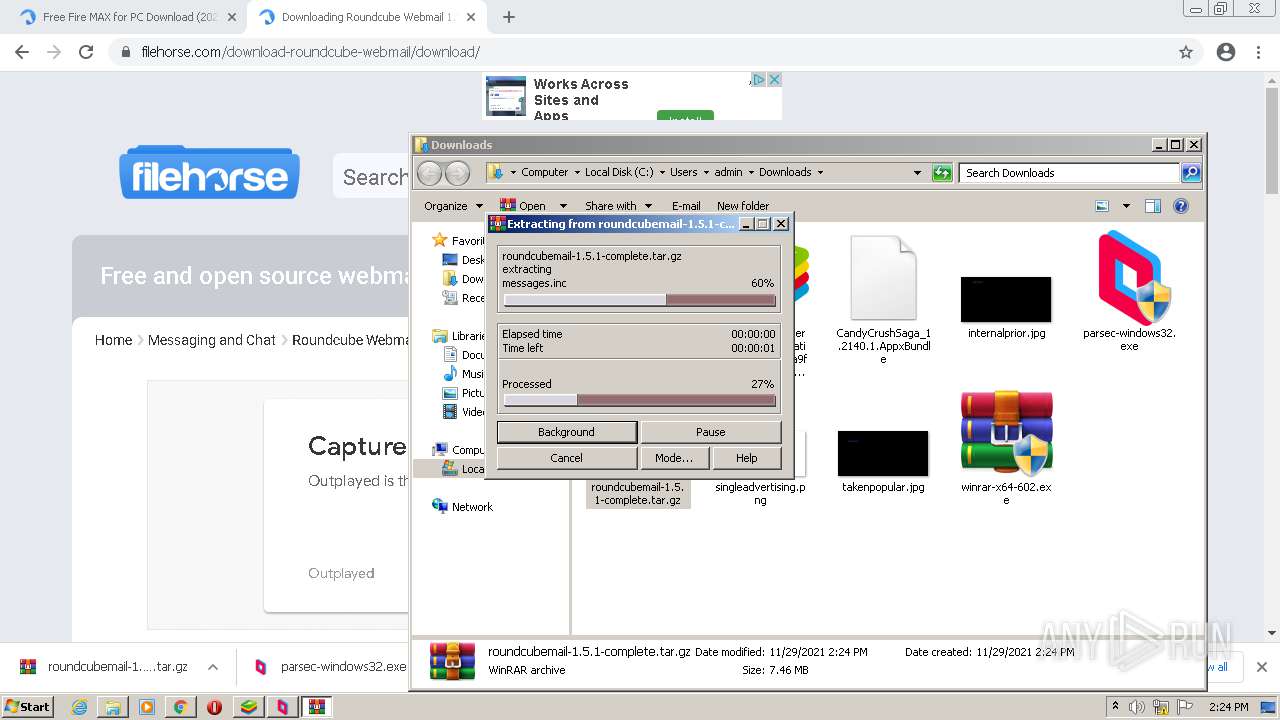Open Explorer Help via blue question icon
The image size is (1280, 720).
tap(1180, 206)
